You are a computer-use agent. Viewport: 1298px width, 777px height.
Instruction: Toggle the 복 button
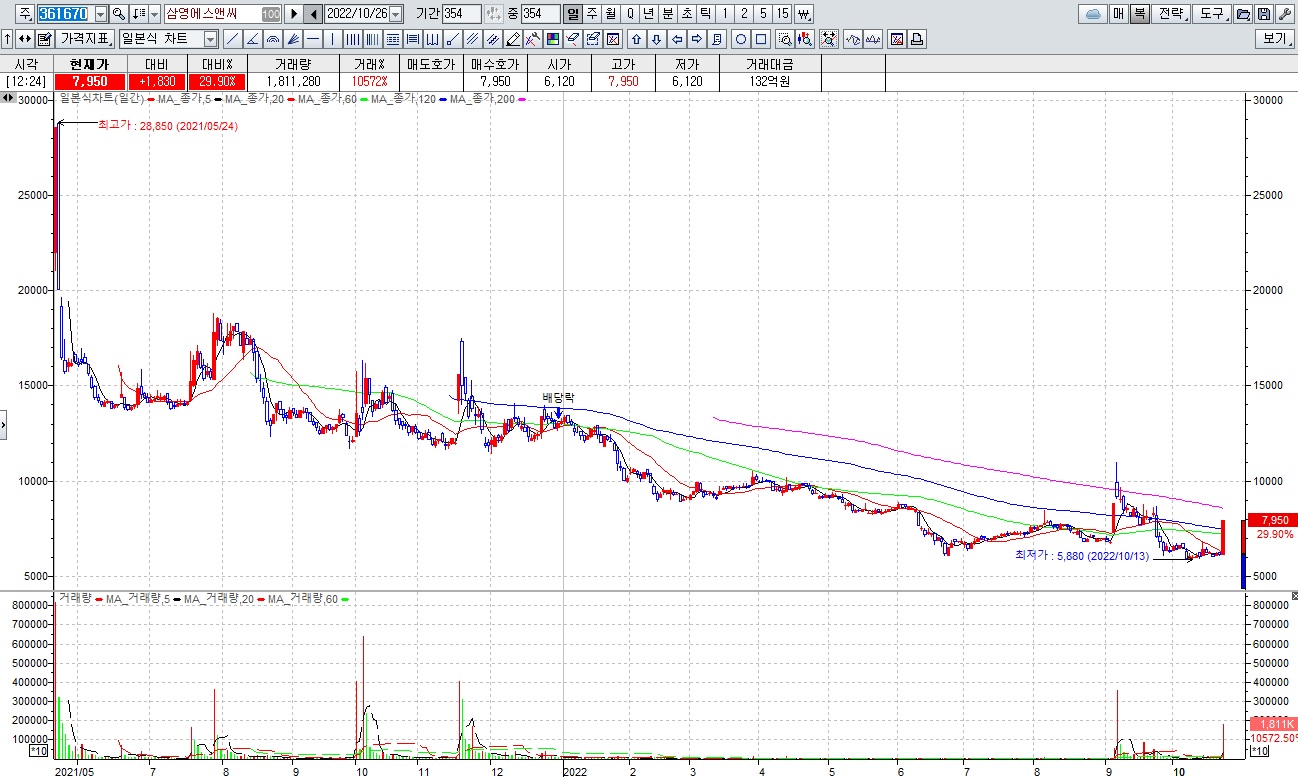(x=1140, y=14)
